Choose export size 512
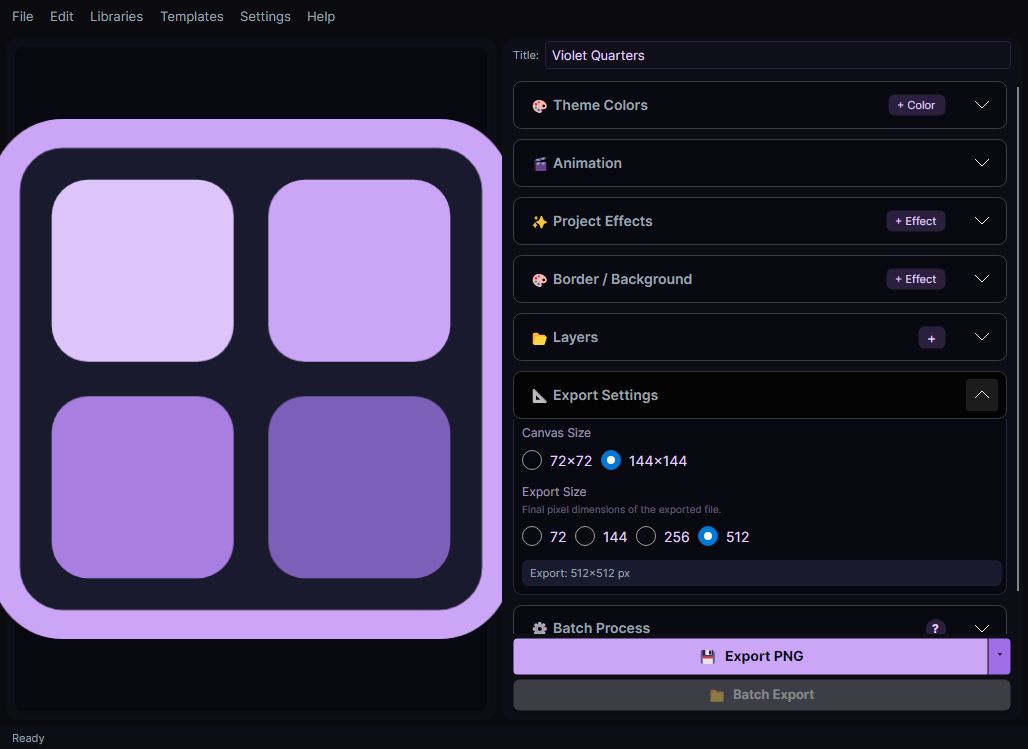Viewport: 1028px width, 749px height. point(708,536)
